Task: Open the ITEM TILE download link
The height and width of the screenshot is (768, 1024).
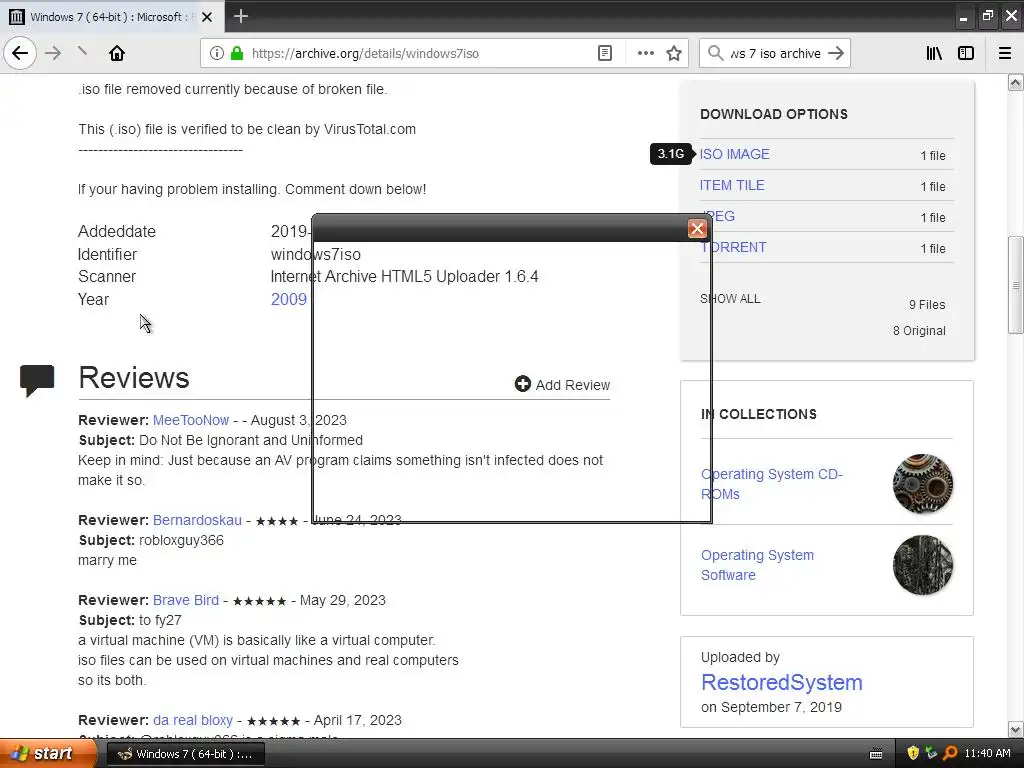Action: click(732, 185)
